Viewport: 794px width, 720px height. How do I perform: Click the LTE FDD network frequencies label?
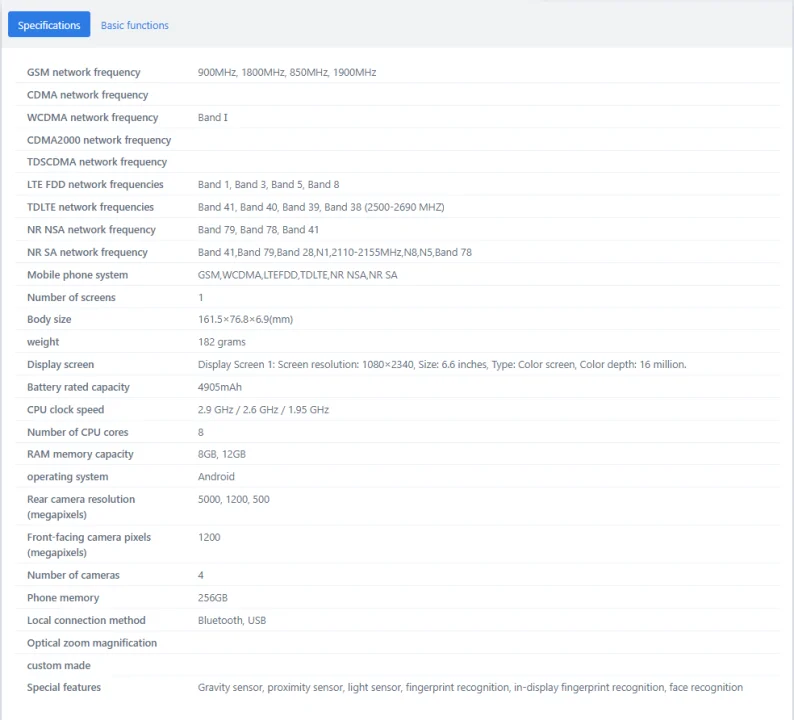click(x=95, y=184)
